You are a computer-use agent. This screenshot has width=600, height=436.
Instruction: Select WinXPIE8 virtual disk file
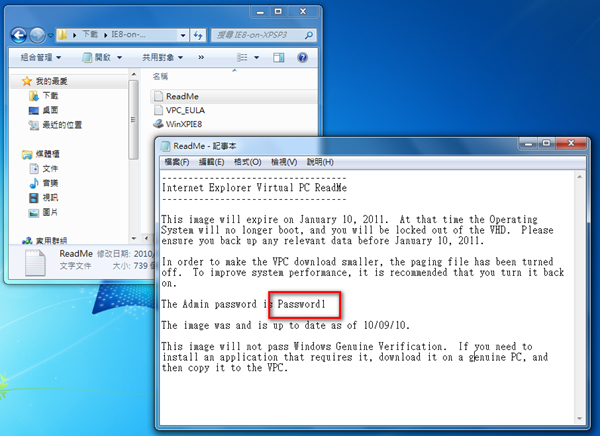pyautogui.click(x=184, y=124)
